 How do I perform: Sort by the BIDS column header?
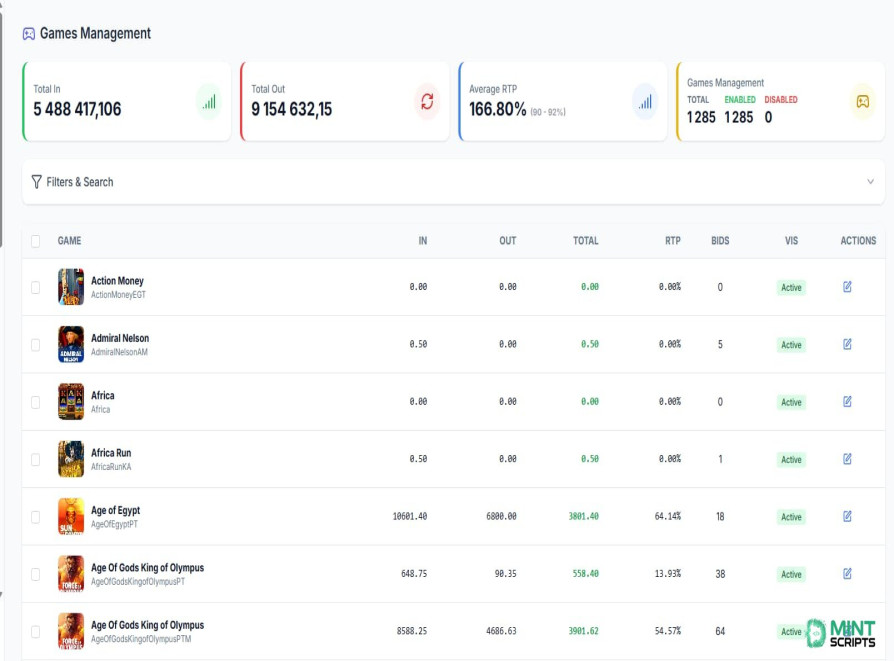(x=720, y=241)
